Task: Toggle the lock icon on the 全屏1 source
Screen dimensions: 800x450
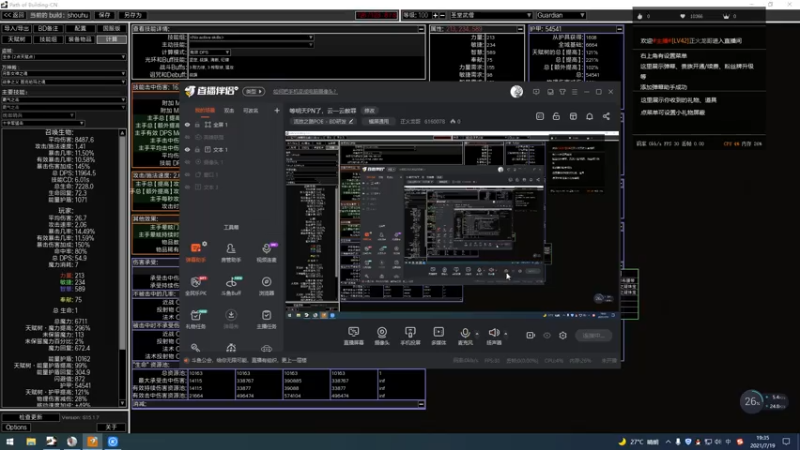Action: tap(197, 124)
